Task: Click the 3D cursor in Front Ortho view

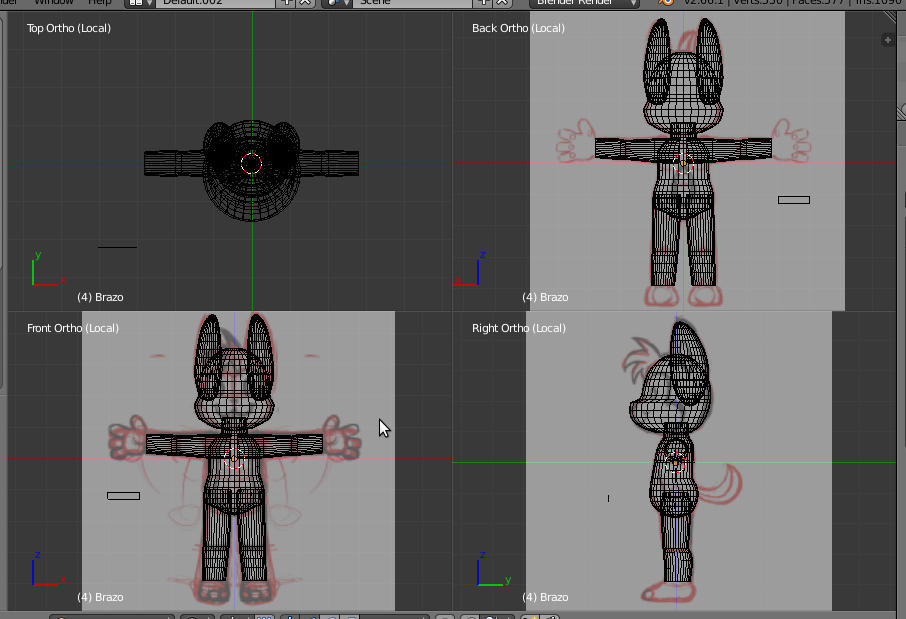Action: [234, 459]
